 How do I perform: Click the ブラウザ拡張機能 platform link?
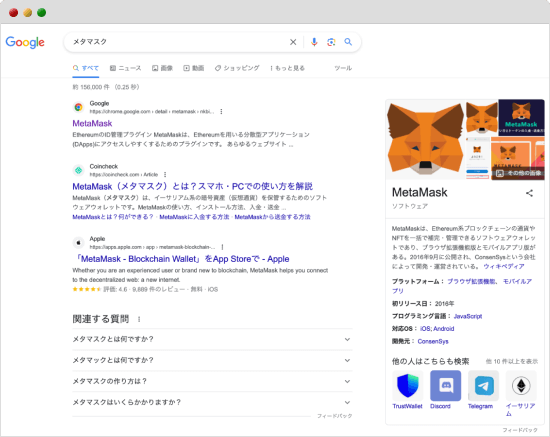[x=471, y=281]
